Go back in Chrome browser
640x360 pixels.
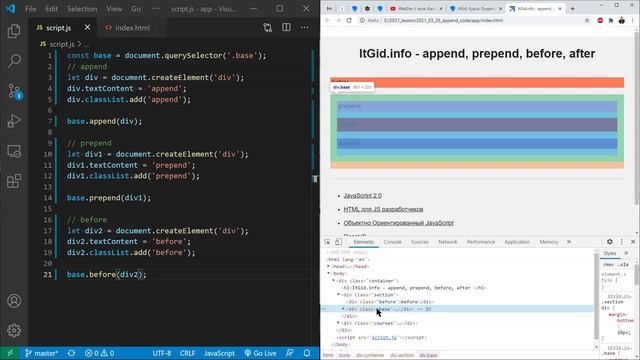(328, 20)
